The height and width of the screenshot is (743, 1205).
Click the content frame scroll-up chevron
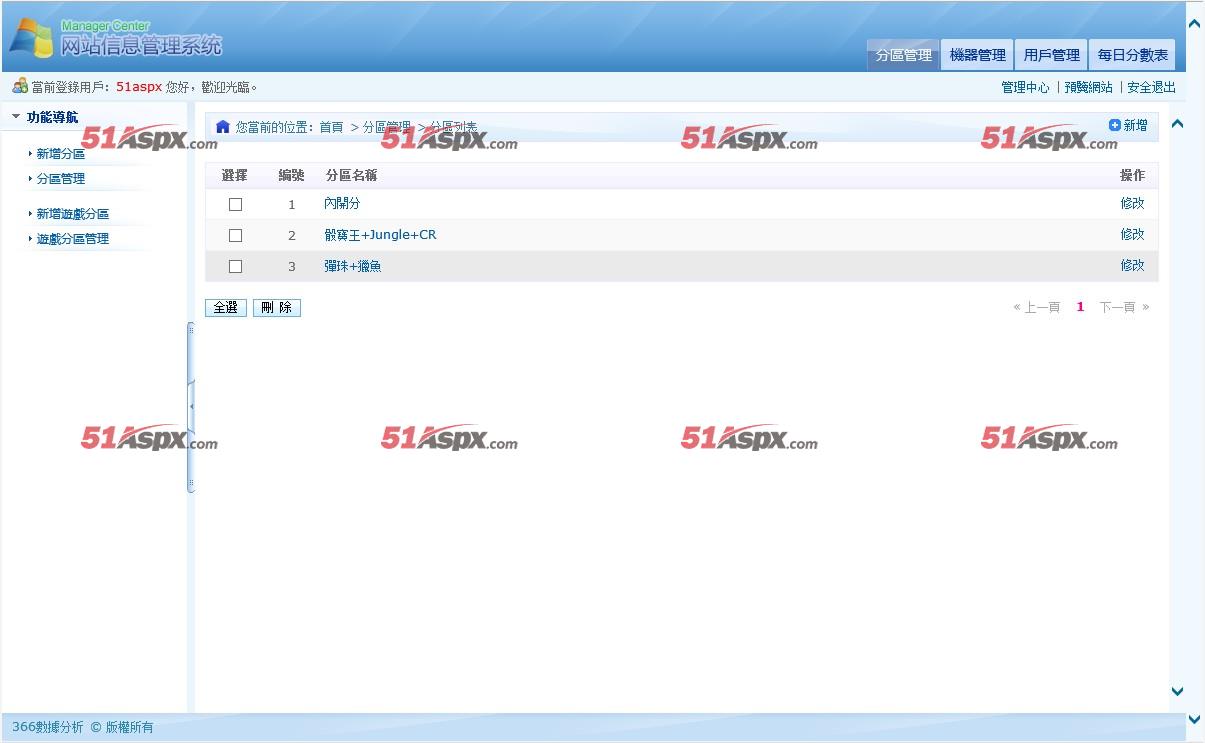[1177, 124]
